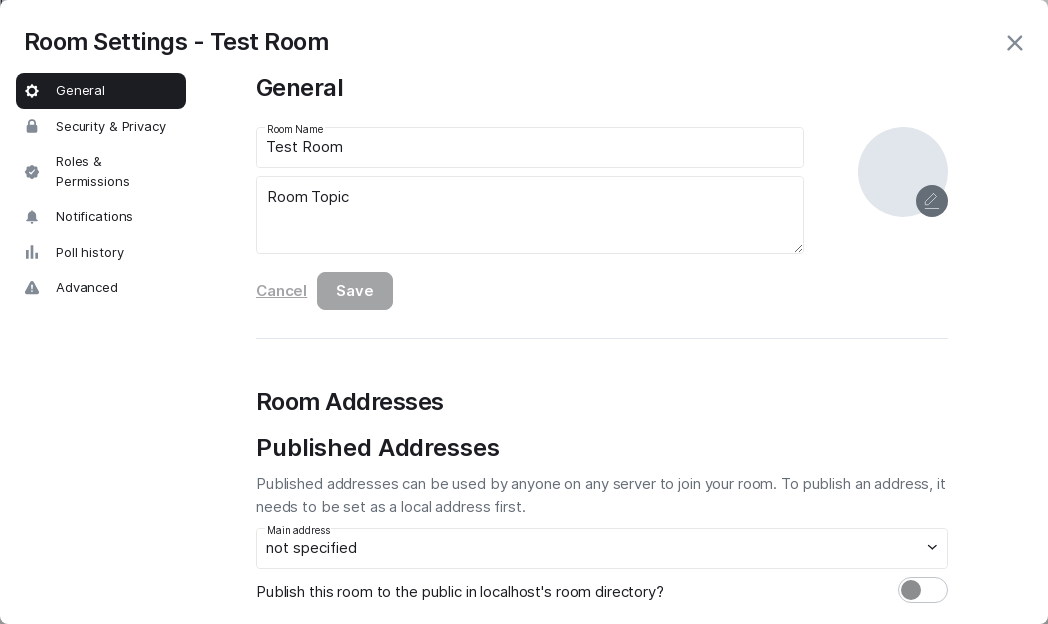
Task: Click the Roles & Permissions badge icon
Action: tap(32, 172)
